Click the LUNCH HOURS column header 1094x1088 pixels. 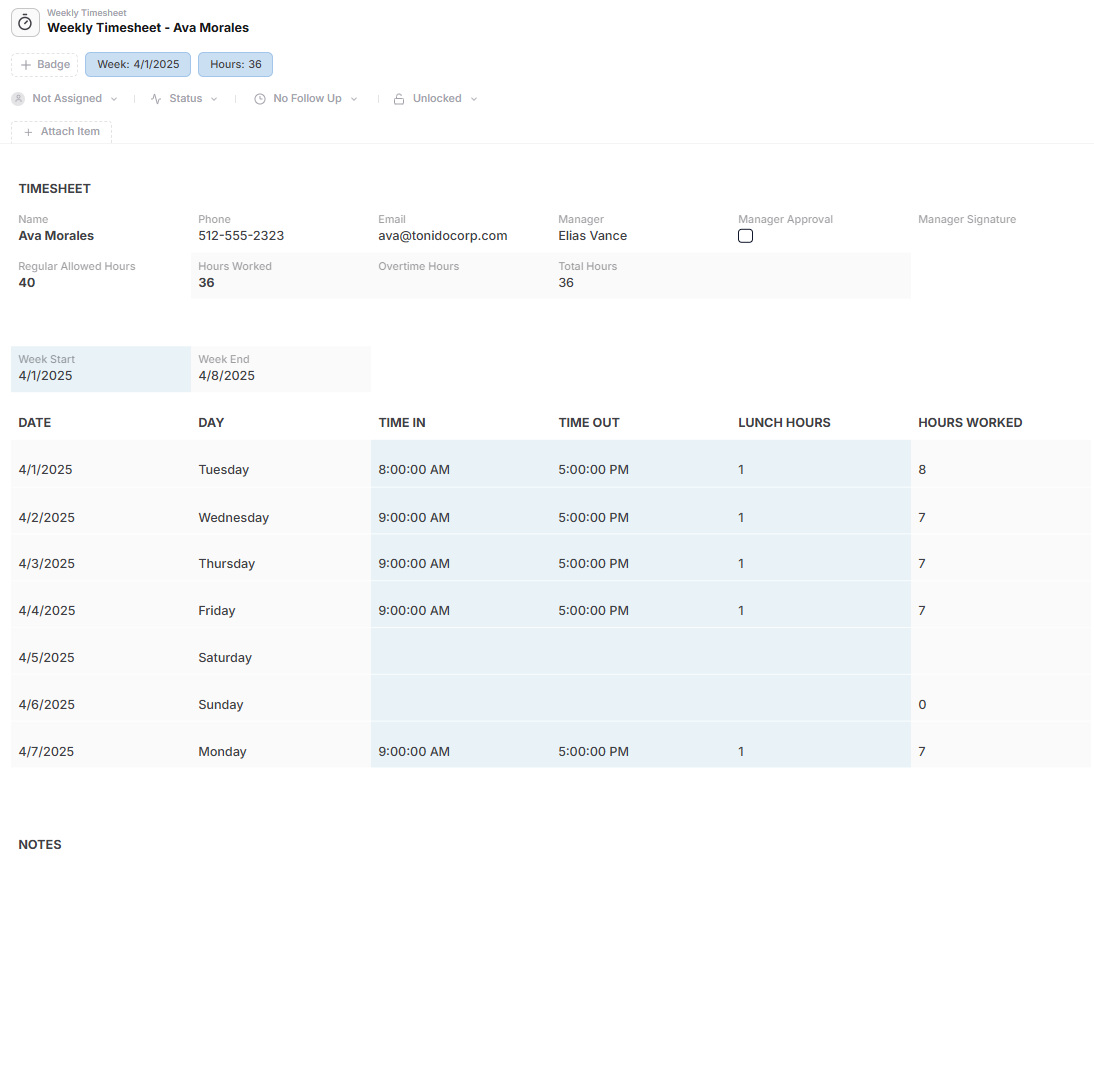784,423
